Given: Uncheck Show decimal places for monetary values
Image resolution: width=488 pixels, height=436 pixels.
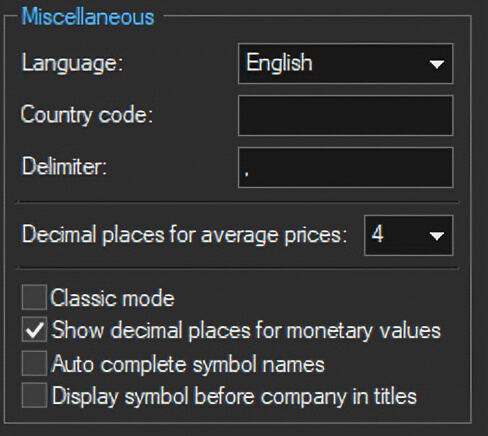Looking at the screenshot, I should pos(34,329).
